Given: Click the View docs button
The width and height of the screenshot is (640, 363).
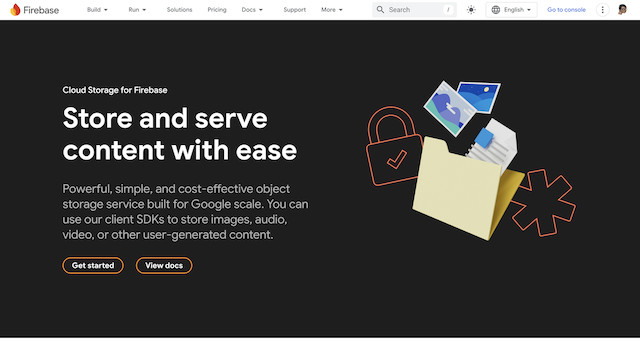Looking at the screenshot, I should pos(164,265).
